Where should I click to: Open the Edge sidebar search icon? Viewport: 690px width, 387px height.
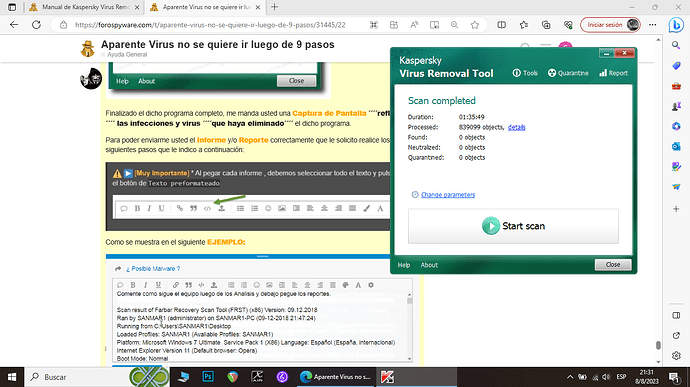click(x=676, y=45)
